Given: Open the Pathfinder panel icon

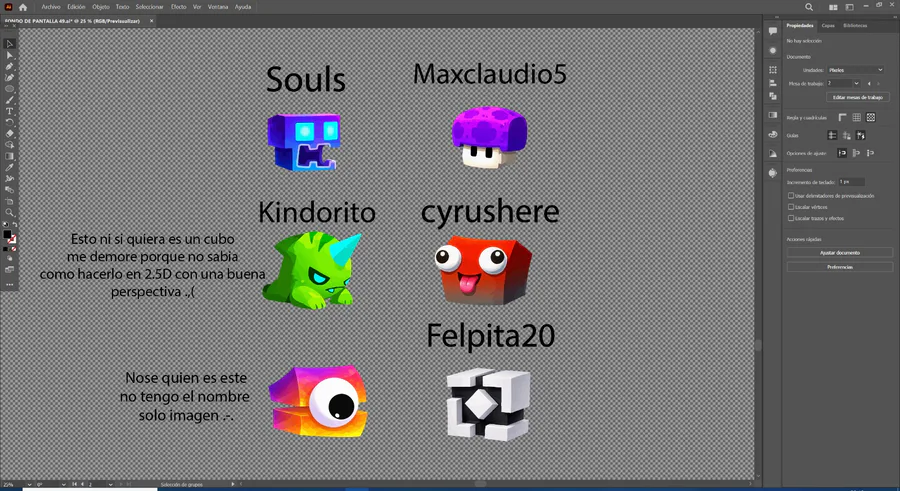Looking at the screenshot, I should pos(773,96).
